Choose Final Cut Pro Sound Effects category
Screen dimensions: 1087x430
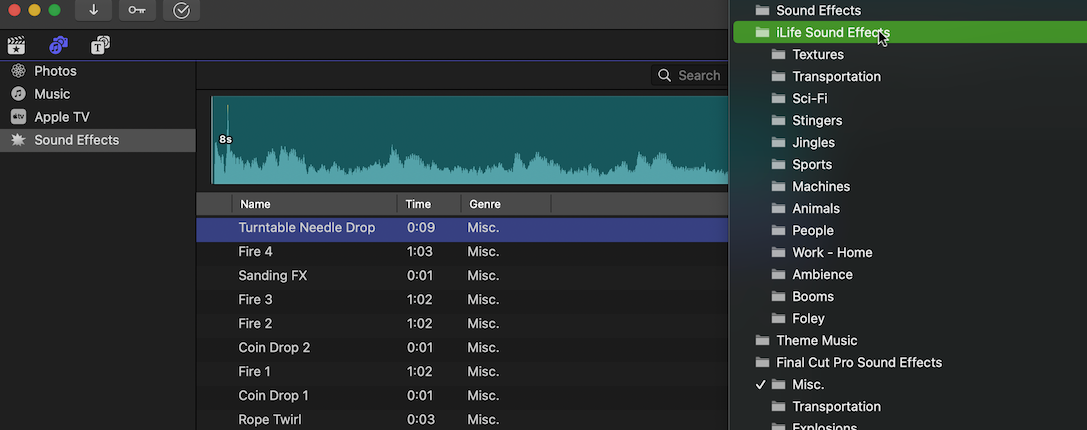(859, 363)
